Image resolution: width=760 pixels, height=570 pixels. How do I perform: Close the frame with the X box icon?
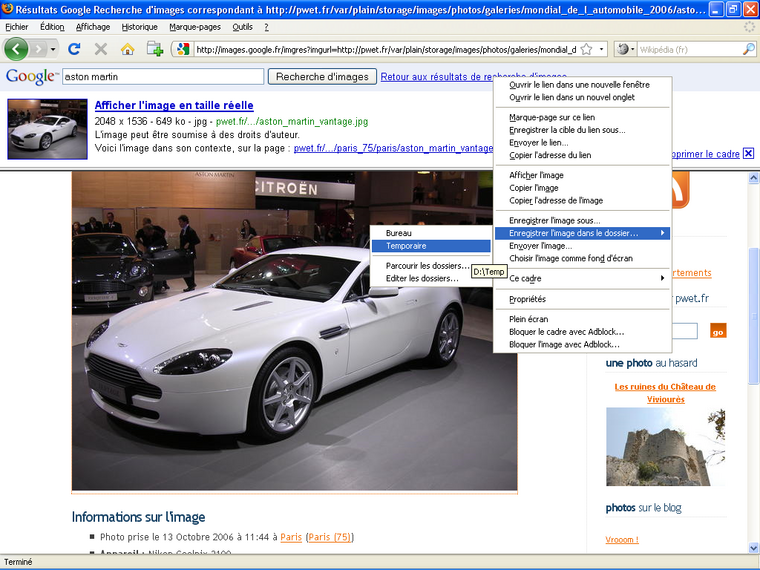point(748,154)
